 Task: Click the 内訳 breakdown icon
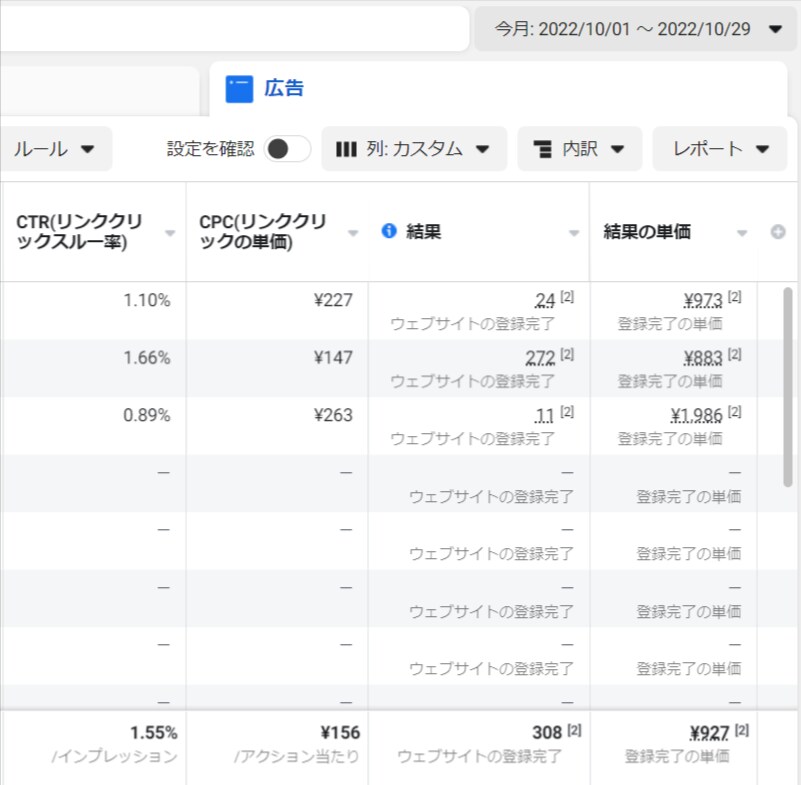point(543,149)
